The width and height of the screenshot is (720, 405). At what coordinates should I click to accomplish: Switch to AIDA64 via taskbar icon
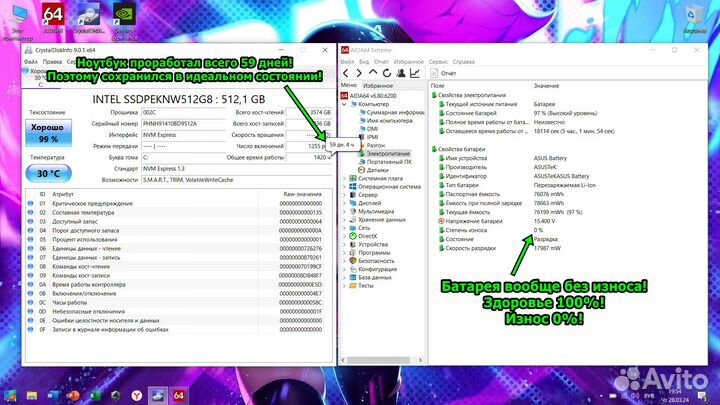pyautogui.click(x=179, y=395)
